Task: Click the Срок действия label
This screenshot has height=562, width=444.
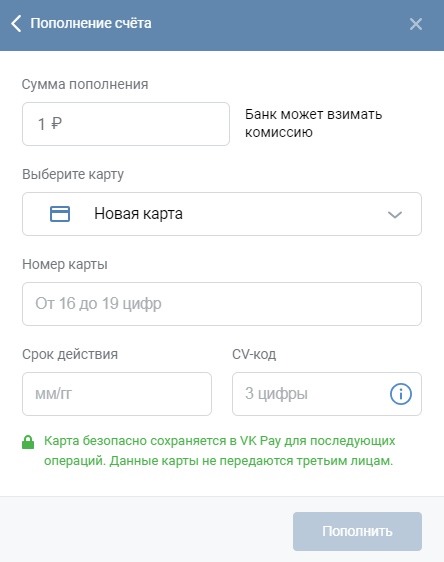Action: point(70,354)
